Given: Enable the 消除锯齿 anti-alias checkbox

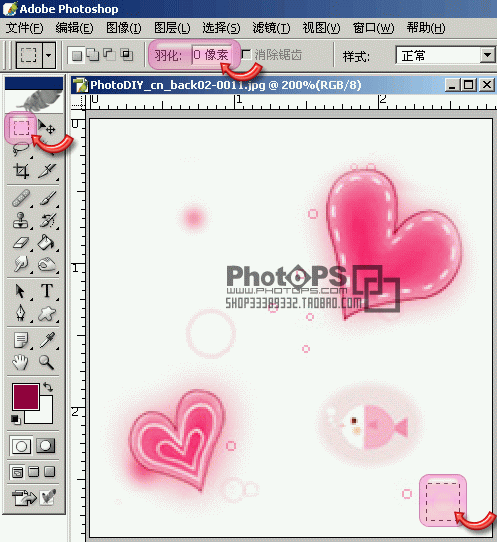Looking at the screenshot, I should coord(246,55).
